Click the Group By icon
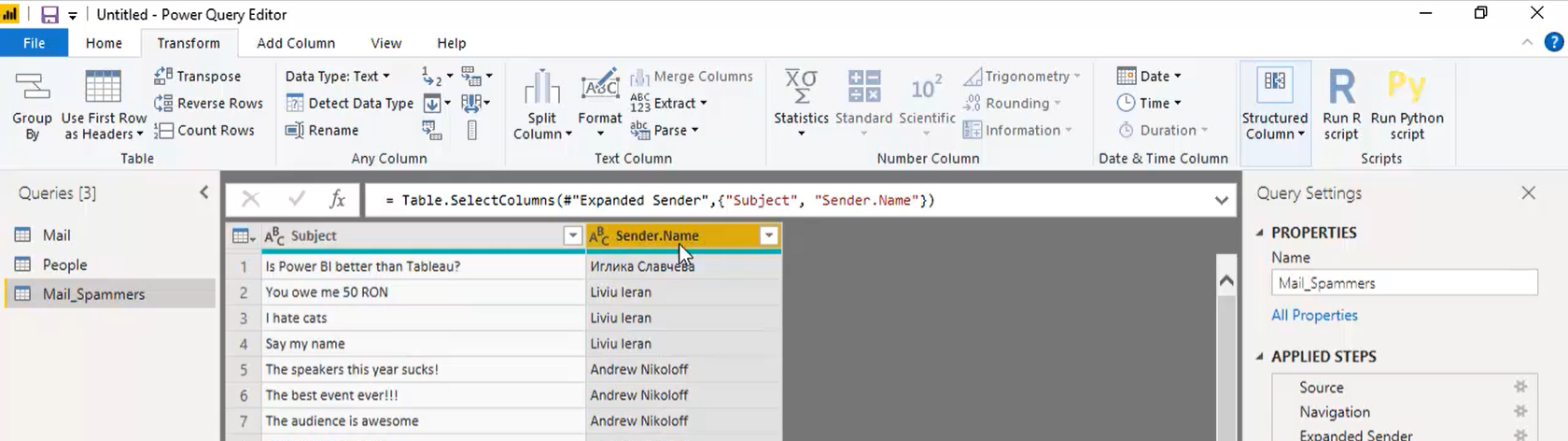Screen dimensions: 1568x441 pos(33,87)
